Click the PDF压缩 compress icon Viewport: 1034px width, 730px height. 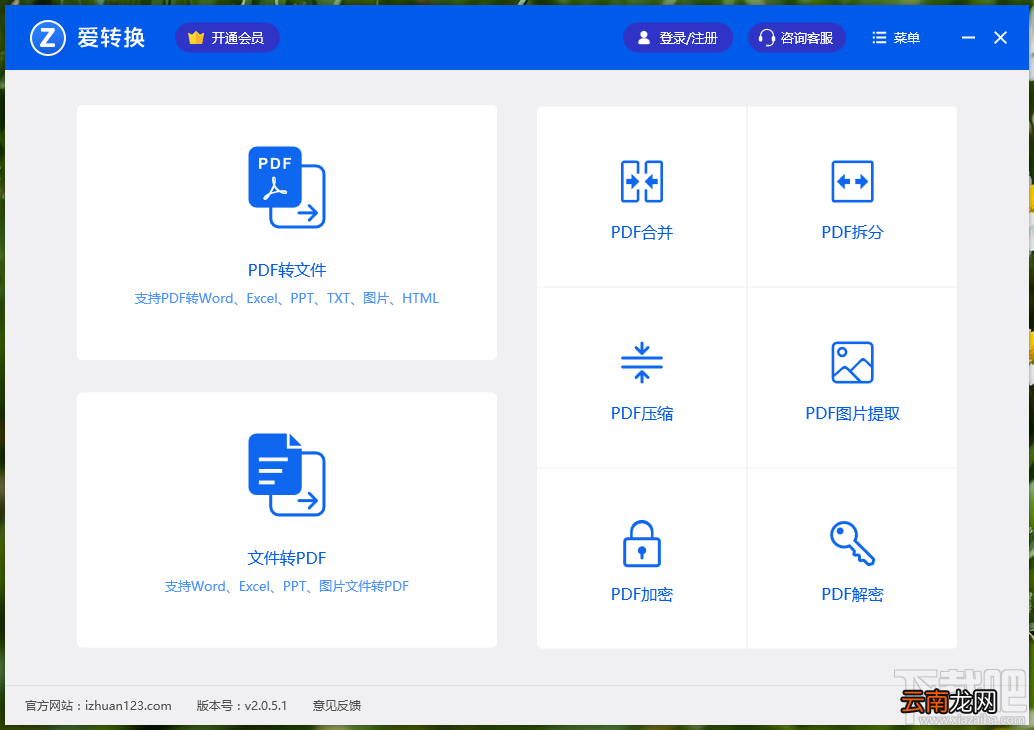click(x=642, y=362)
